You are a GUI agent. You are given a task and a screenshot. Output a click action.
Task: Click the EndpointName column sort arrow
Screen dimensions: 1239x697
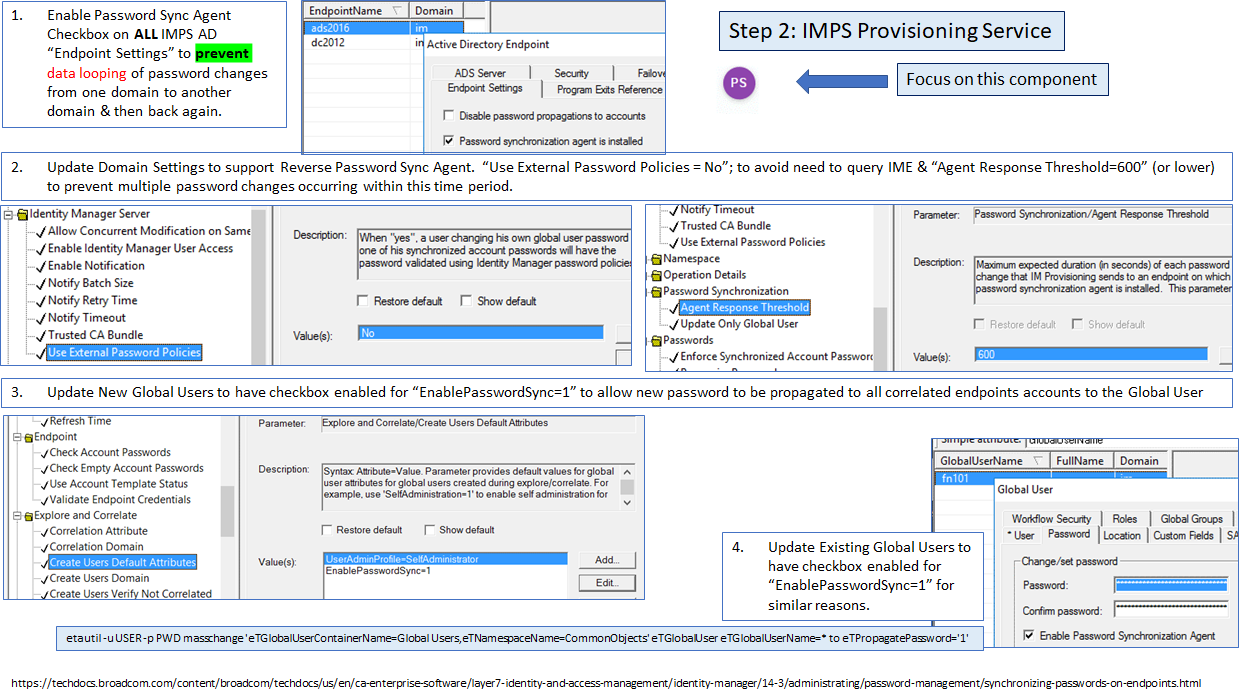[x=398, y=11]
